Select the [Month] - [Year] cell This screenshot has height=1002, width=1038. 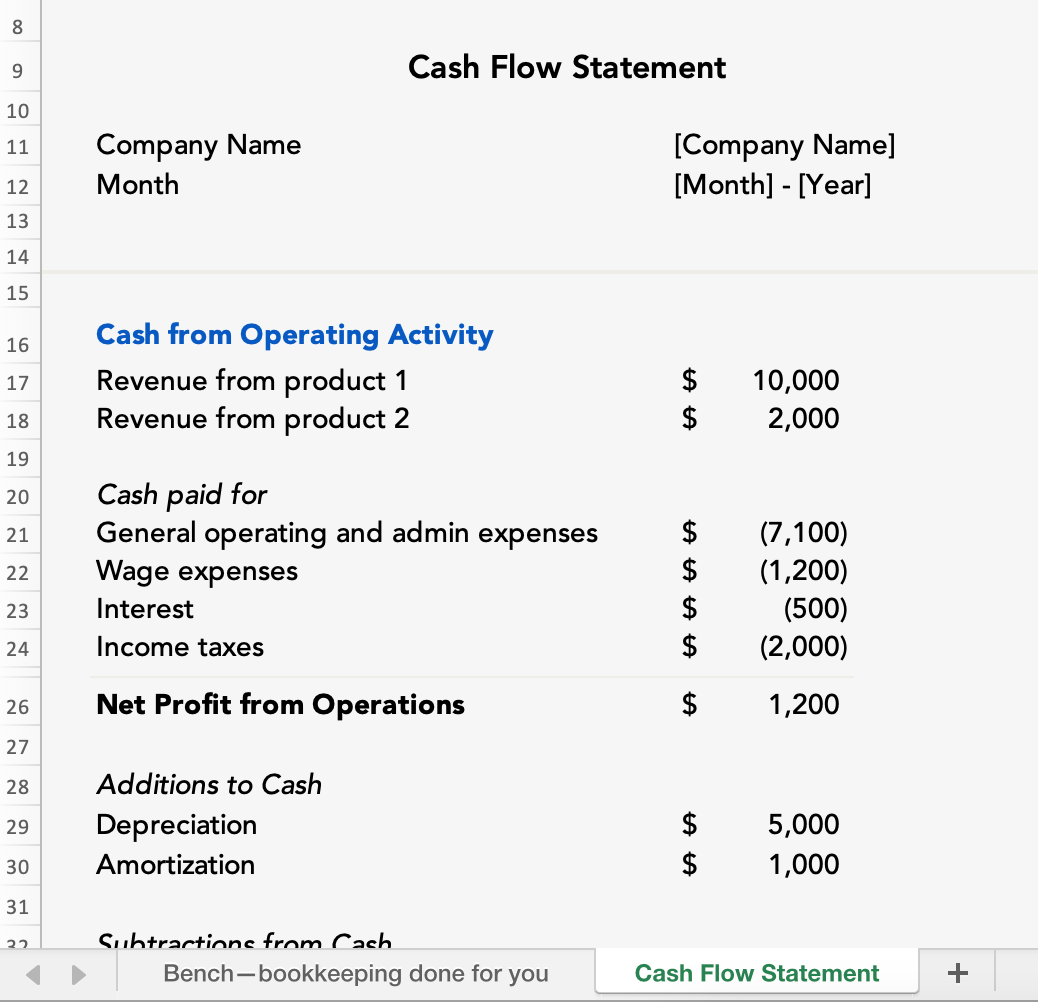[x=772, y=185]
